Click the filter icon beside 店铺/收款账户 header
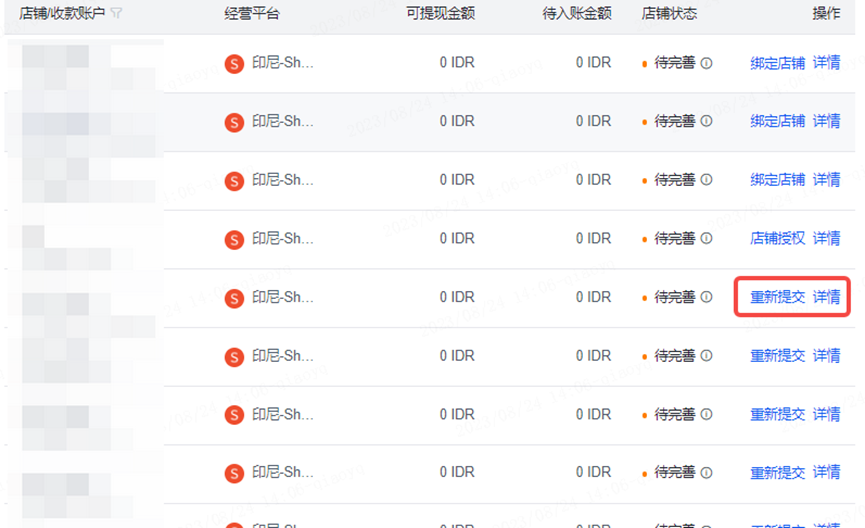This screenshot has width=865, height=528. (116, 13)
